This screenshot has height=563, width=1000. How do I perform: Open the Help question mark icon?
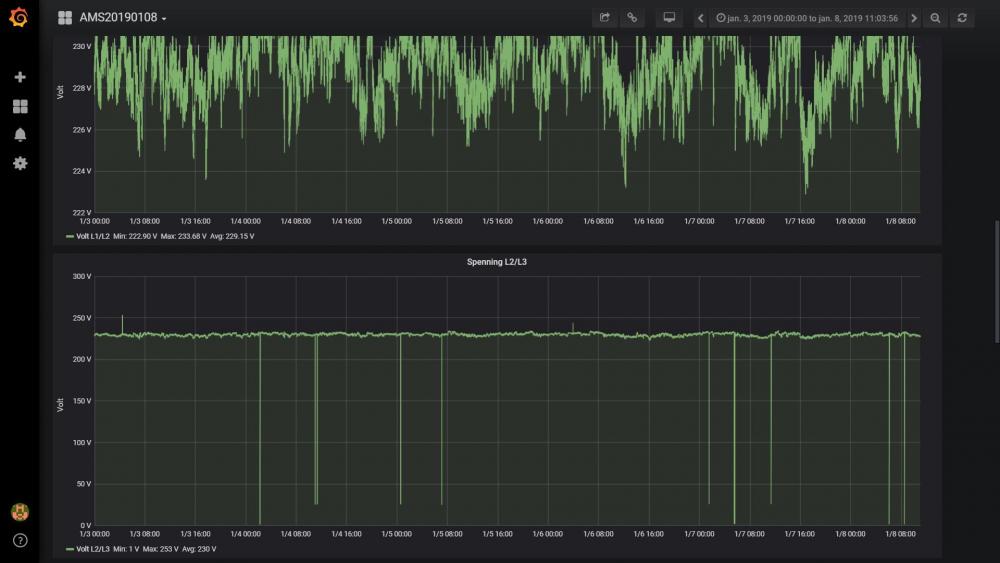[20, 540]
